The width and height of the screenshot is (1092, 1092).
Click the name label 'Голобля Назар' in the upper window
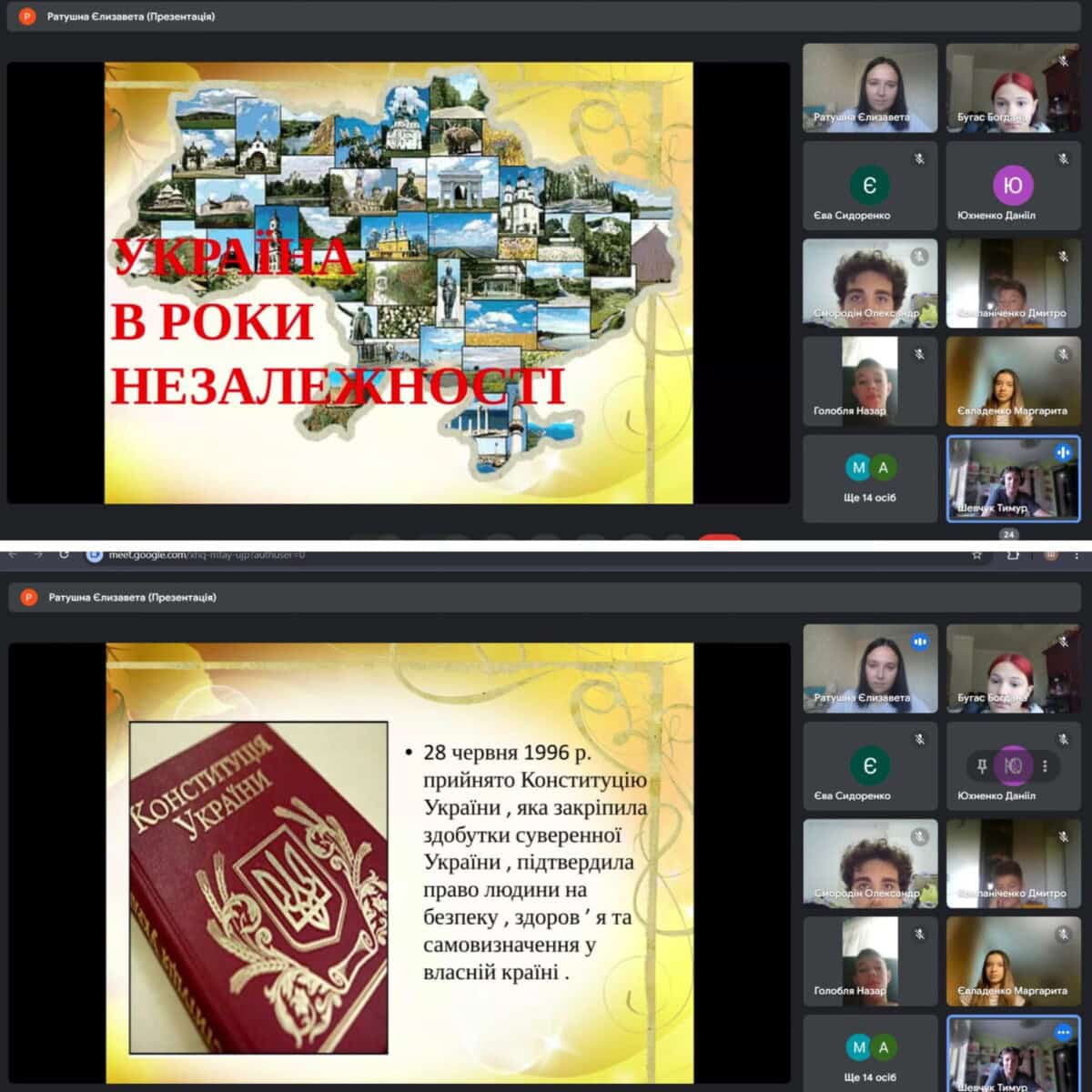(849, 410)
